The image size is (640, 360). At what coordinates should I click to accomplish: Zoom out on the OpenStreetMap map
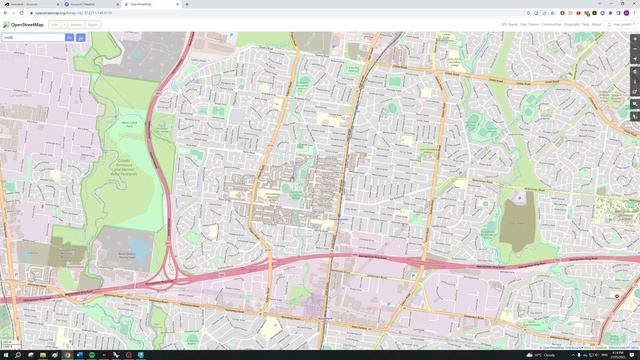pos(635,49)
